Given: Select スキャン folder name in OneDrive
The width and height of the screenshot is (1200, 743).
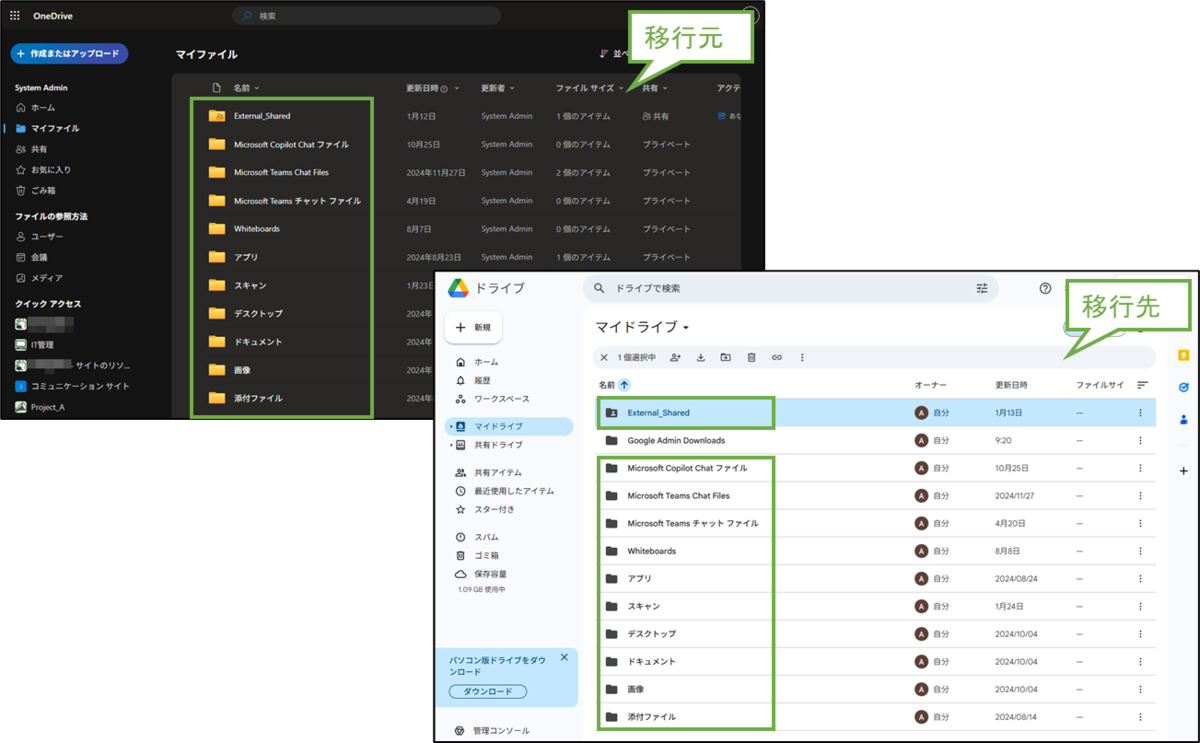Looking at the screenshot, I should (x=250, y=285).
